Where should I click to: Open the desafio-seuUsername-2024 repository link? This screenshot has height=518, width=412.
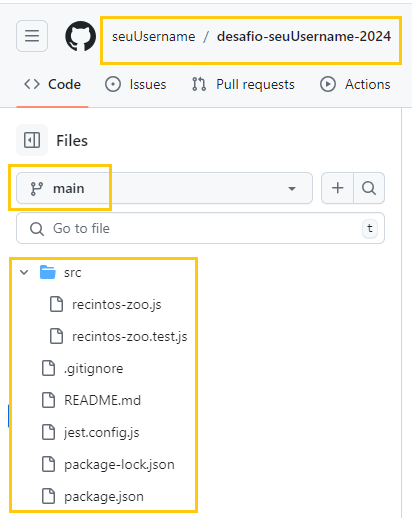pos(304,36)
